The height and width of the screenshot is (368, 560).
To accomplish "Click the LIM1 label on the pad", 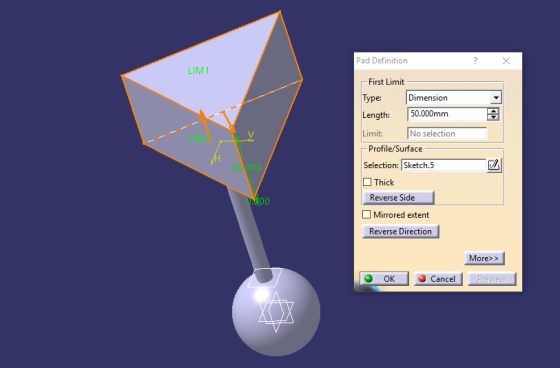I will point(199,71).
